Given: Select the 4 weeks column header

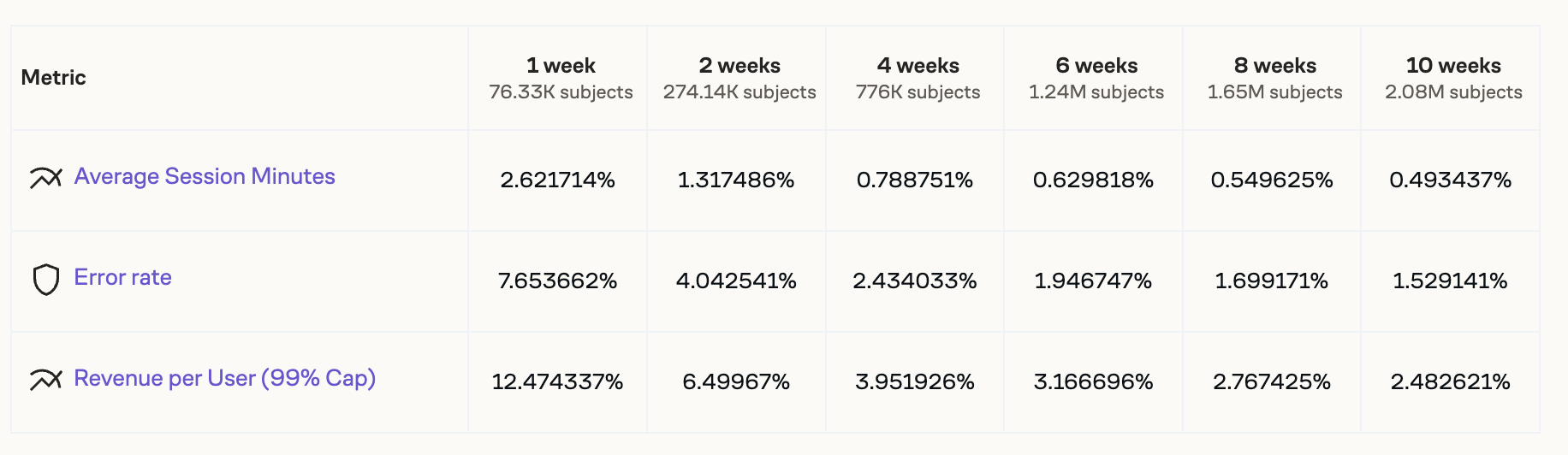Looking at the screenshot, I should tap(918, 66).
